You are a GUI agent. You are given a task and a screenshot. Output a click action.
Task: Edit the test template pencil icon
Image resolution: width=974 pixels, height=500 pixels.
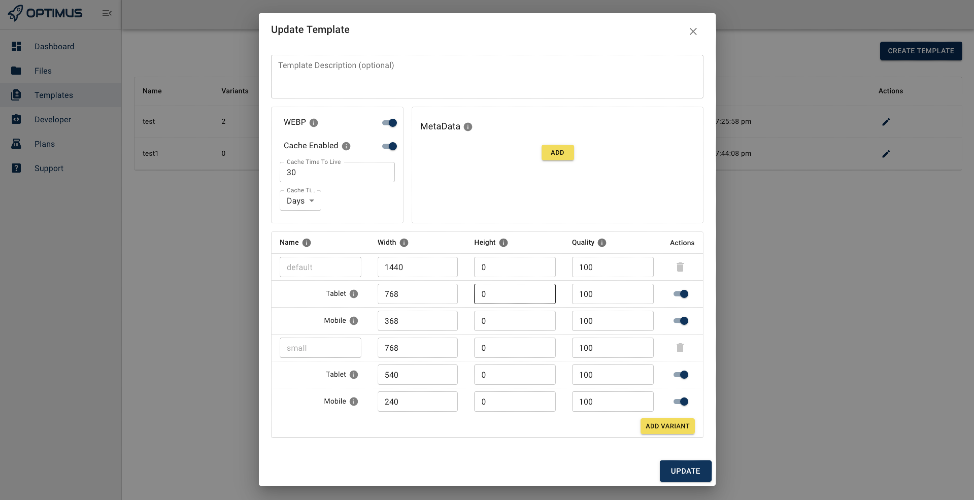click(886, 122)
